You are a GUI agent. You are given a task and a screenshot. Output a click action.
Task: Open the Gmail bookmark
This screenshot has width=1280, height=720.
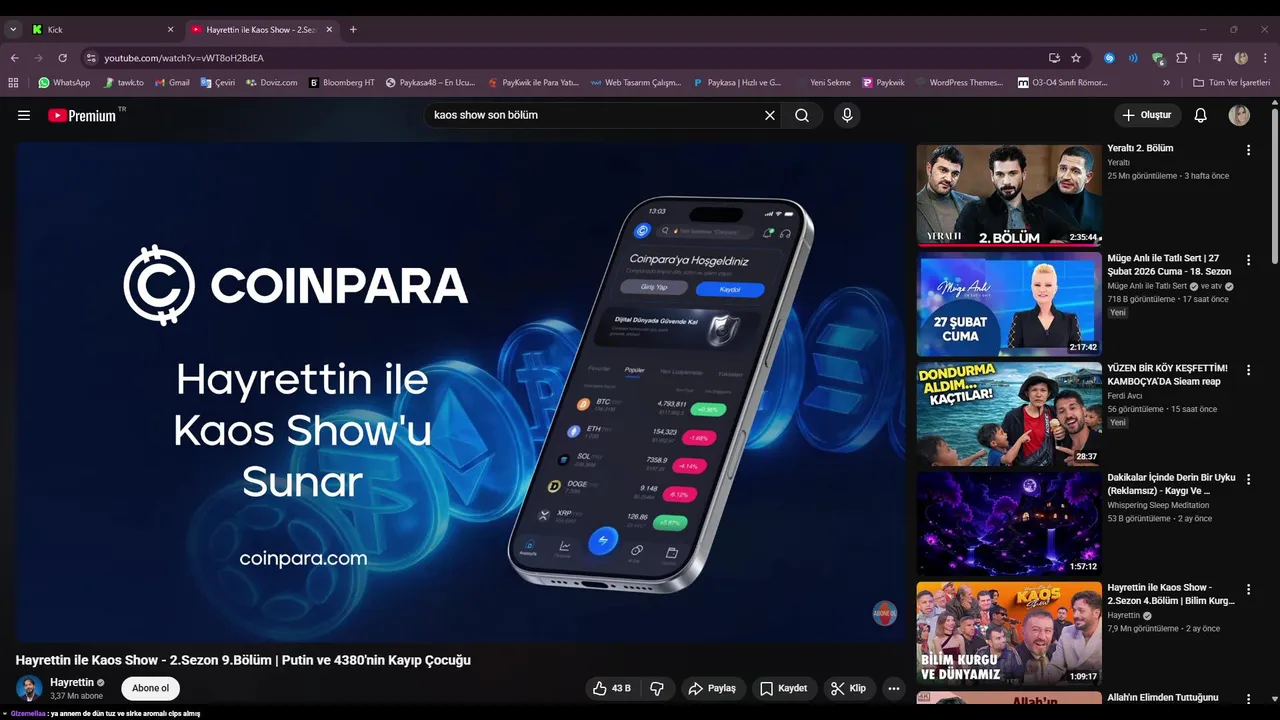(172, 83)
